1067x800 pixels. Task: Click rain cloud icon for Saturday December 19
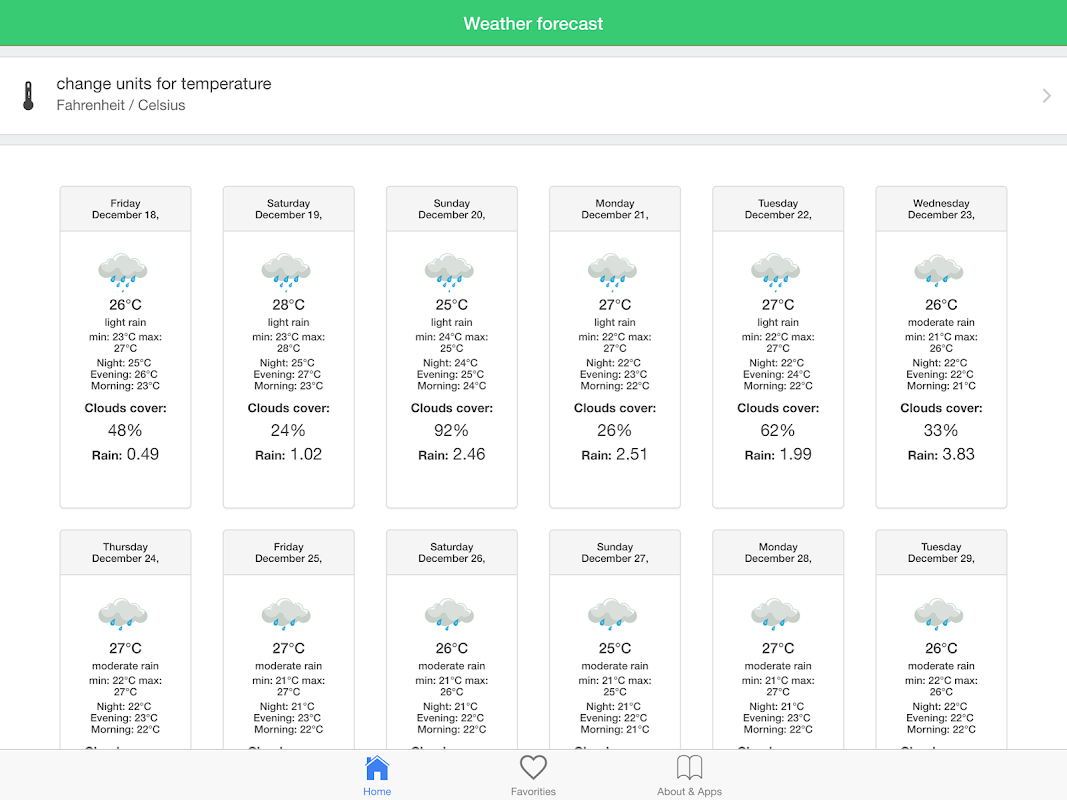coord(286,271)
